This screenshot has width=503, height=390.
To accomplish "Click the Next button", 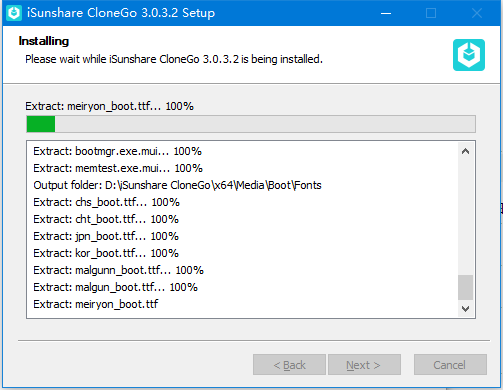I will pos(364,365).
